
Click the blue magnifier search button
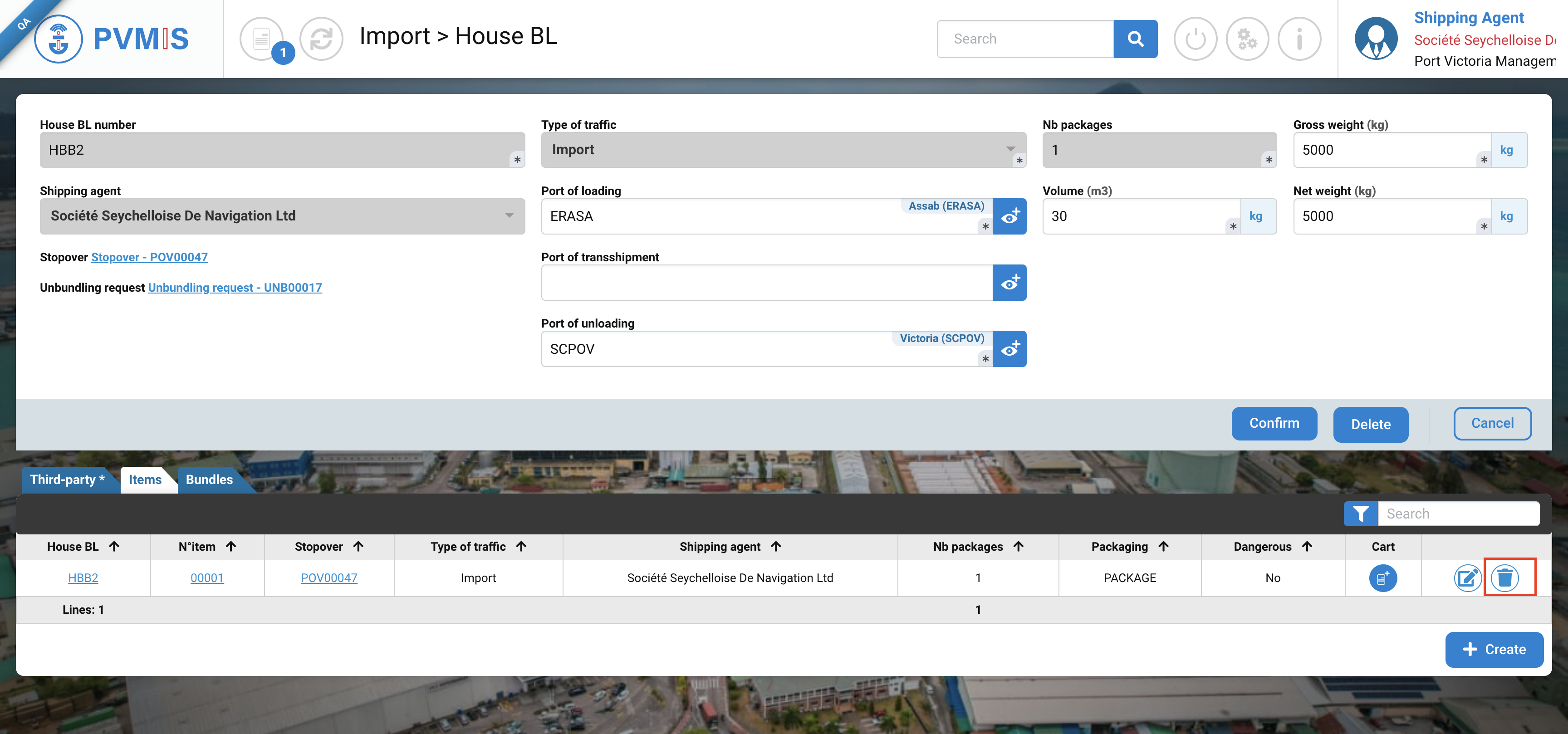[1135, 39]
